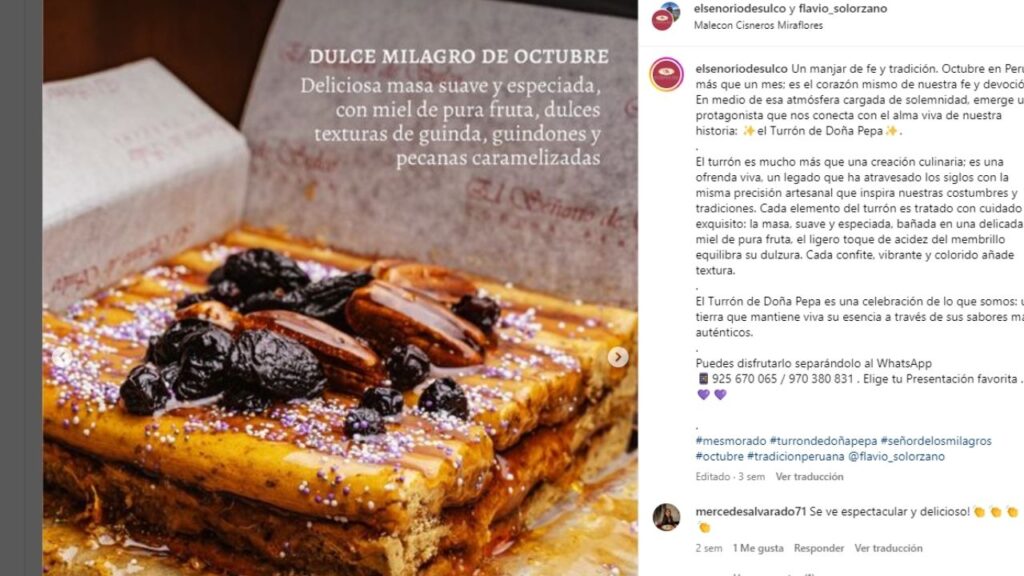
Task: View 1 Me gusta on comment
Action: [x=758, y=548]
